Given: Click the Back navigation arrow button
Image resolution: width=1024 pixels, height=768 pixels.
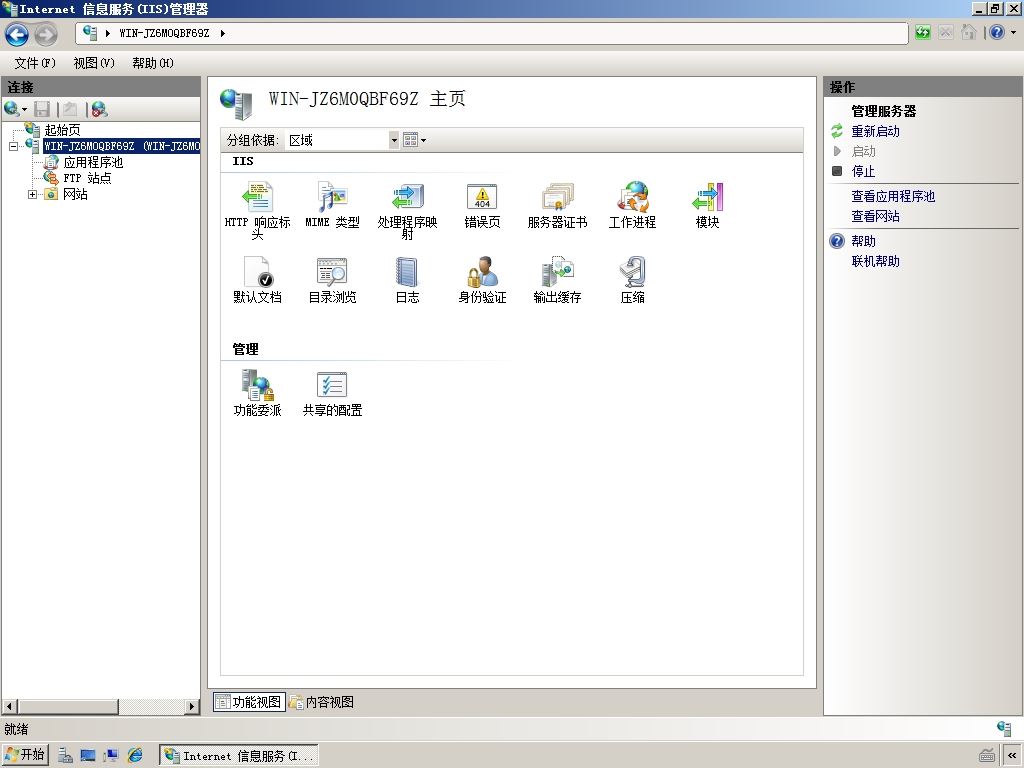Looking at the screenshot, I should point(17,34).
